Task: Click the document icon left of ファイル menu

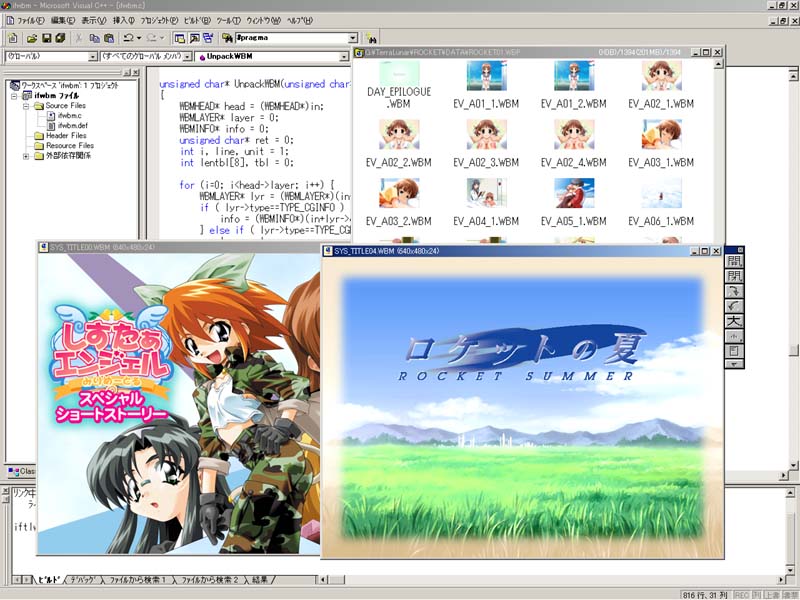Action: click(x=10, y=20)
